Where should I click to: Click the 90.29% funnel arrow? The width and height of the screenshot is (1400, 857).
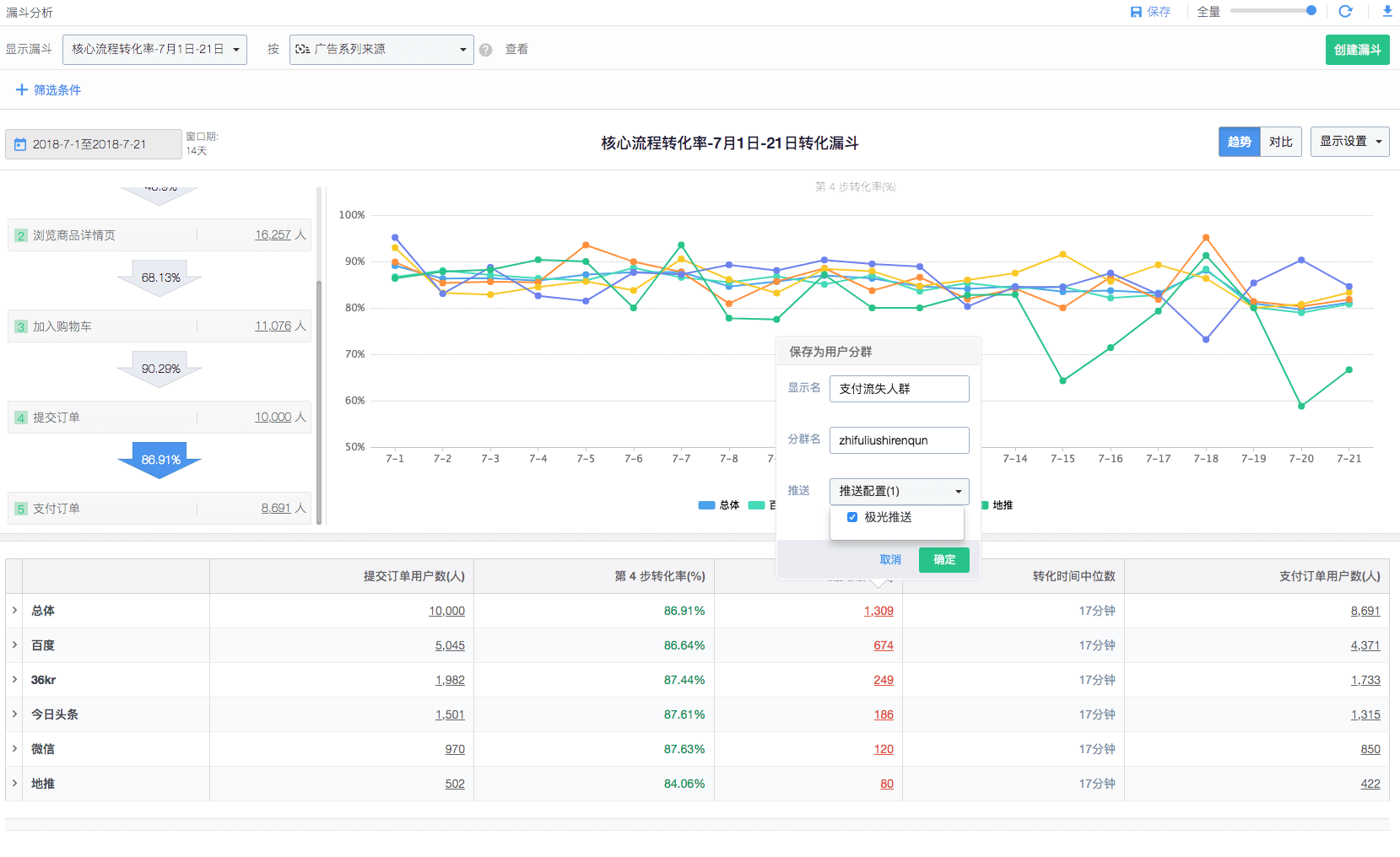(159, 369)
